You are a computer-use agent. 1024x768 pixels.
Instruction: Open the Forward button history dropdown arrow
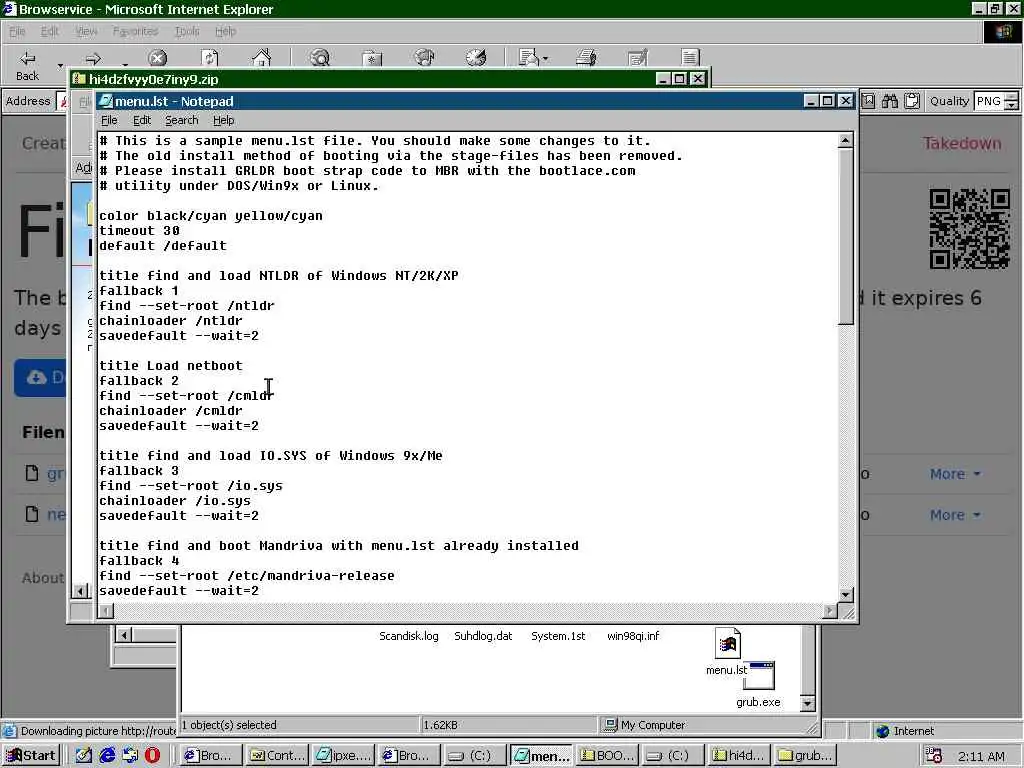[125, 65]
